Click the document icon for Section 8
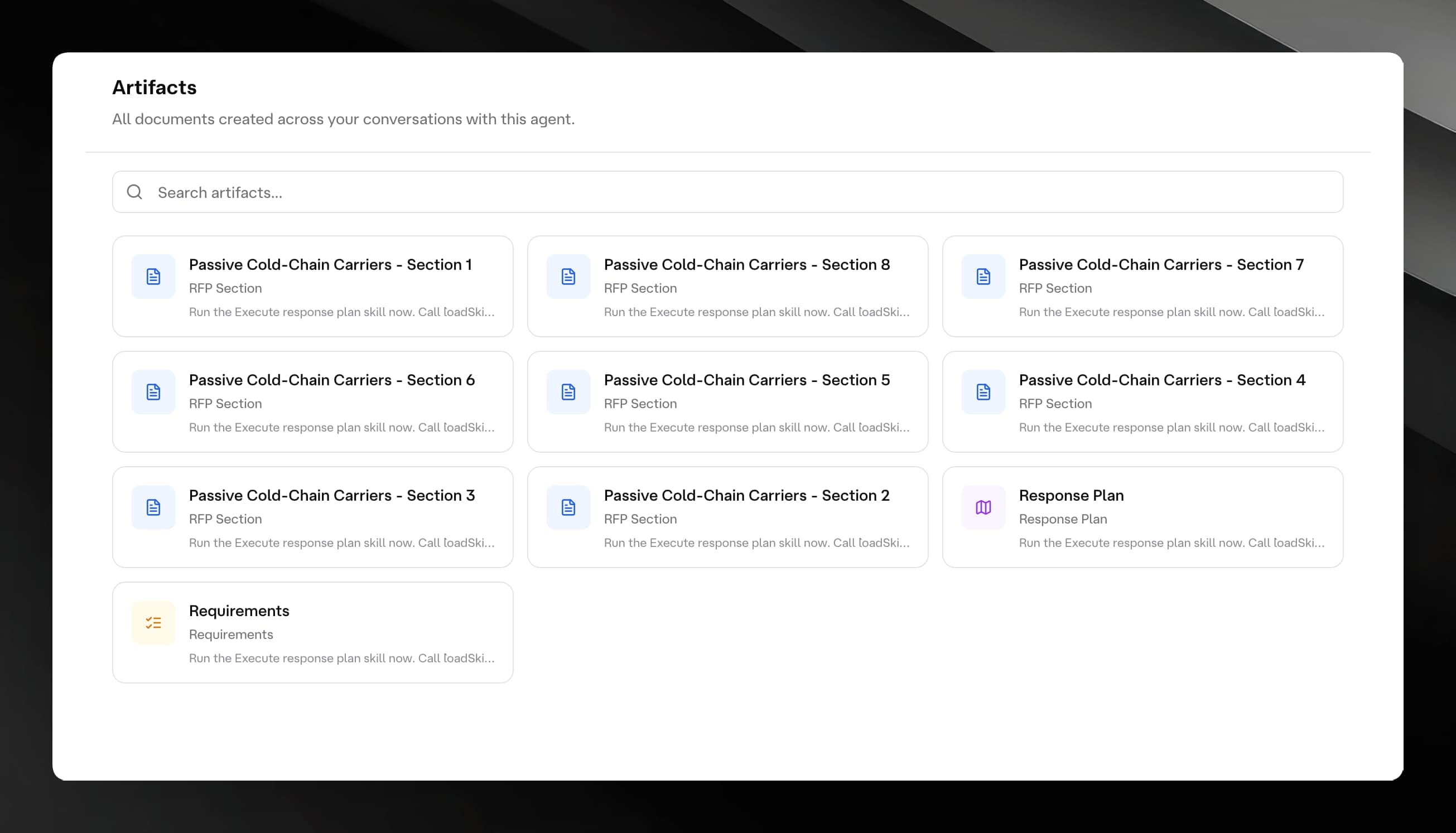The width and height of the screenshot is (1456, 833). tap(568, 277)
